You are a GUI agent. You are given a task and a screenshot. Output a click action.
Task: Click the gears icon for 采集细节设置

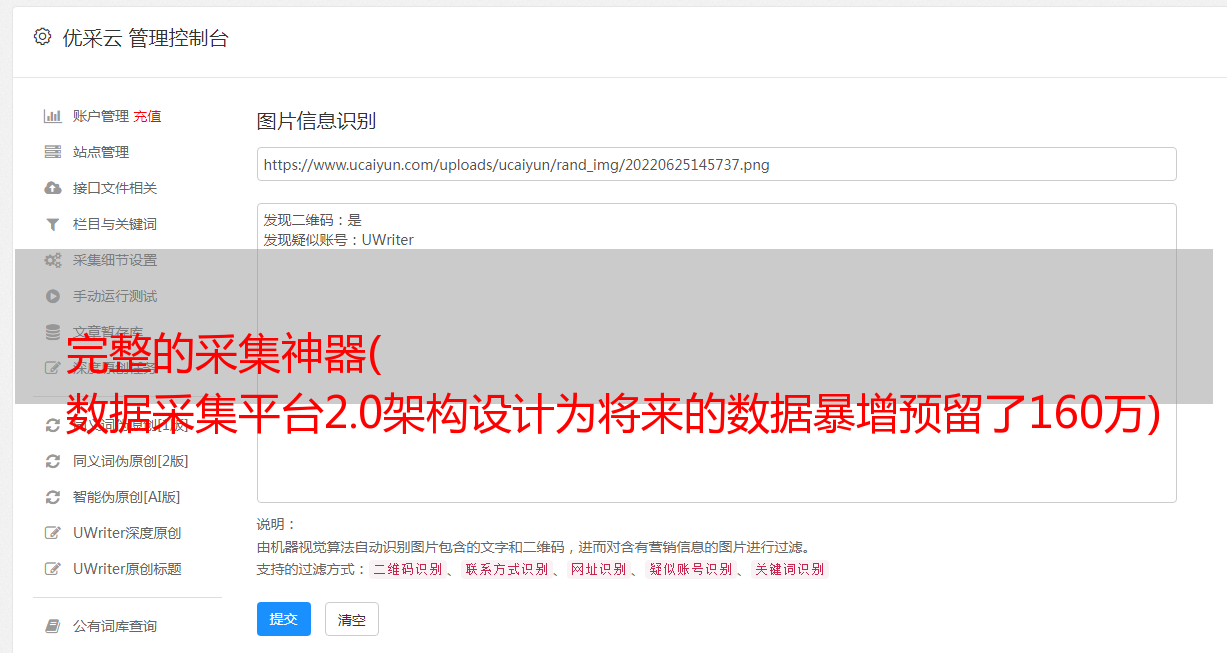point(53,260)
